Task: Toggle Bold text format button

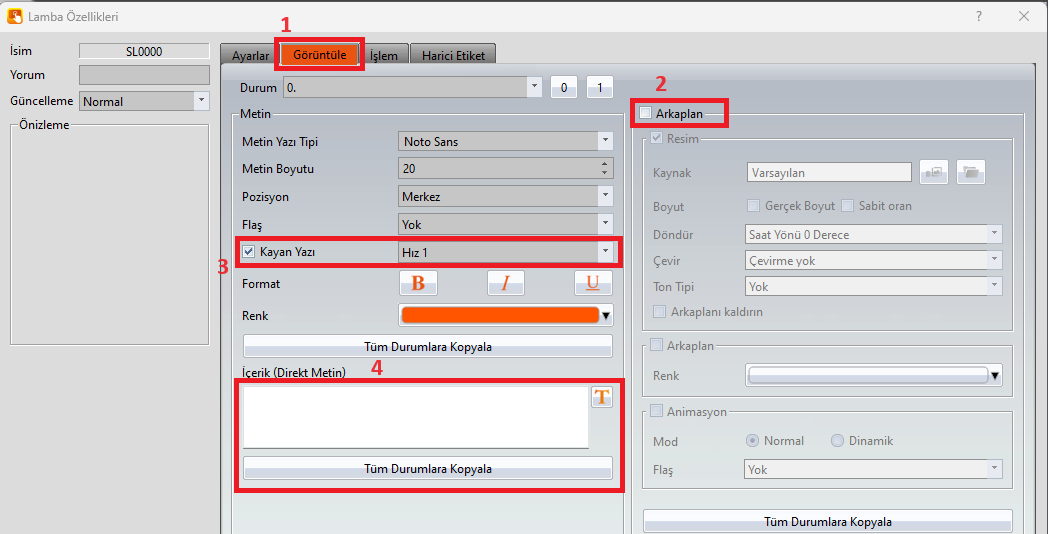Action: click(x=418, y=283)
